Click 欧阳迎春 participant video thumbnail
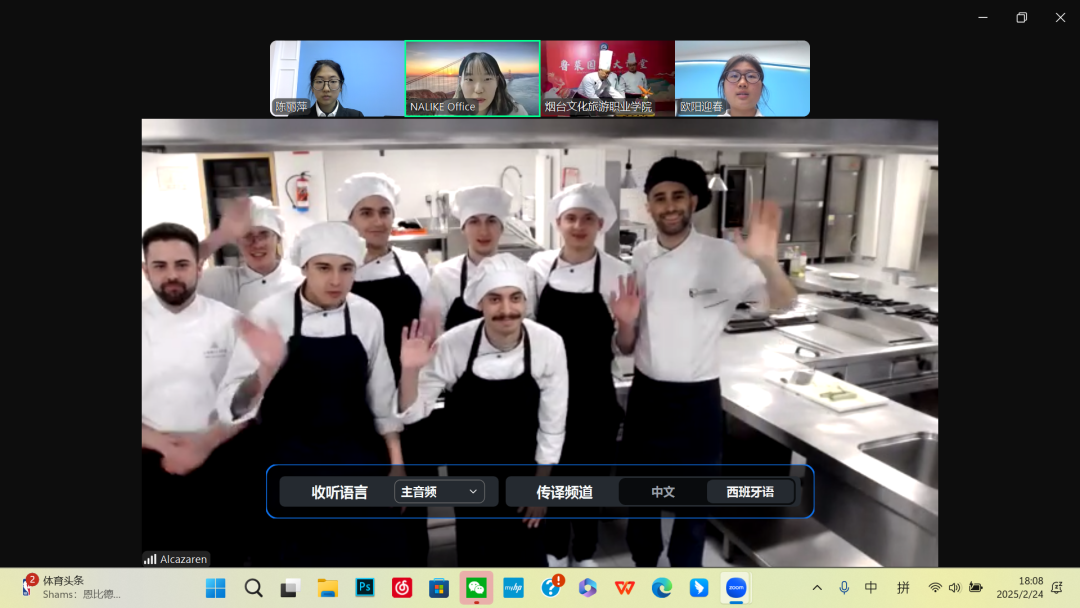Viewport: 1080px width, 608px height. click(742, 78)
